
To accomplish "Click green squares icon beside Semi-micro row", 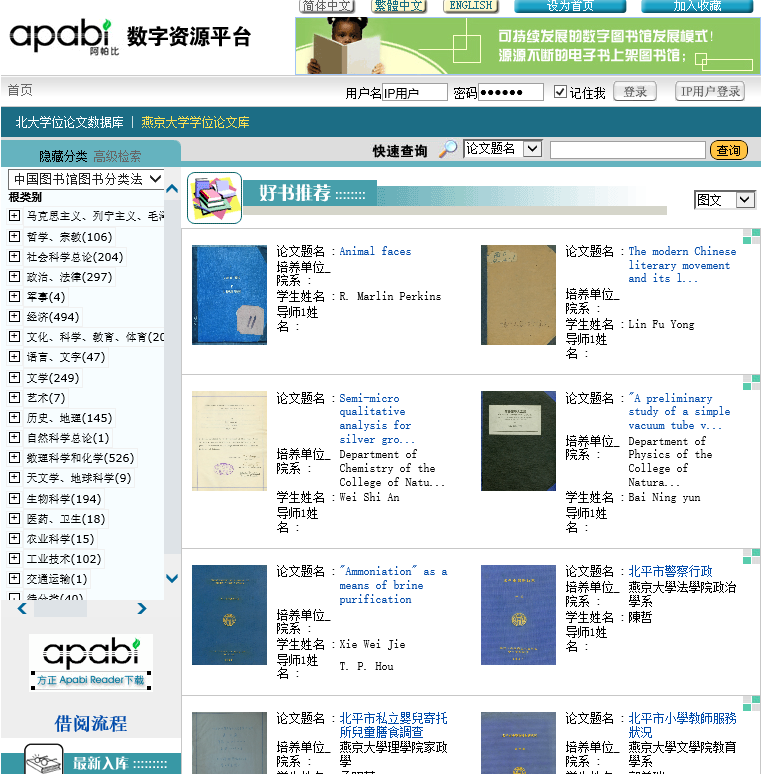I will click(x=751, y=383).
